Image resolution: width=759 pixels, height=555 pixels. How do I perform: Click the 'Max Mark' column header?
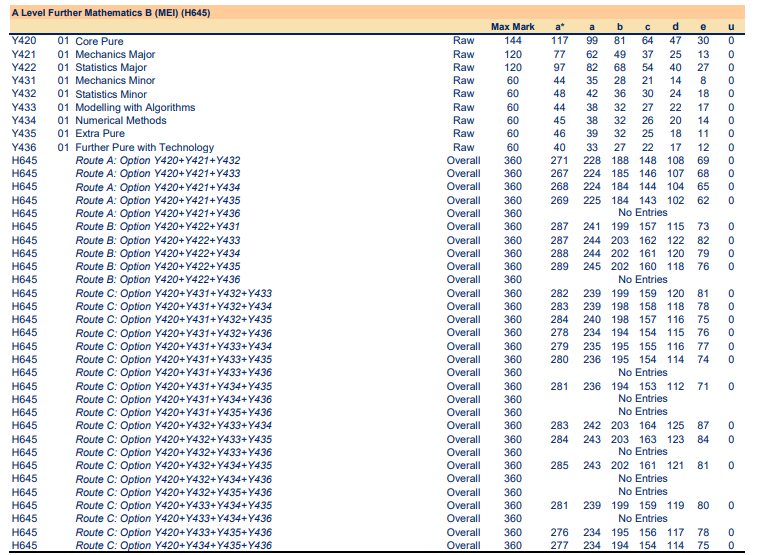(513, 27)
